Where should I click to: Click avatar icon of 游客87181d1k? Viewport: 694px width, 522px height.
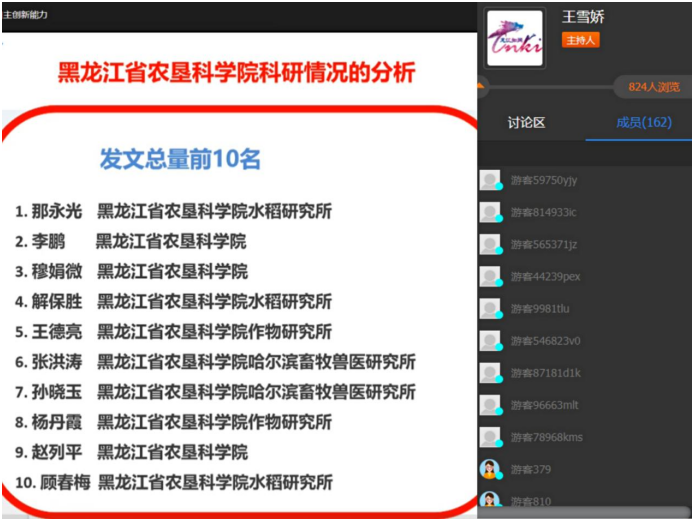click(x=490, y=373)
